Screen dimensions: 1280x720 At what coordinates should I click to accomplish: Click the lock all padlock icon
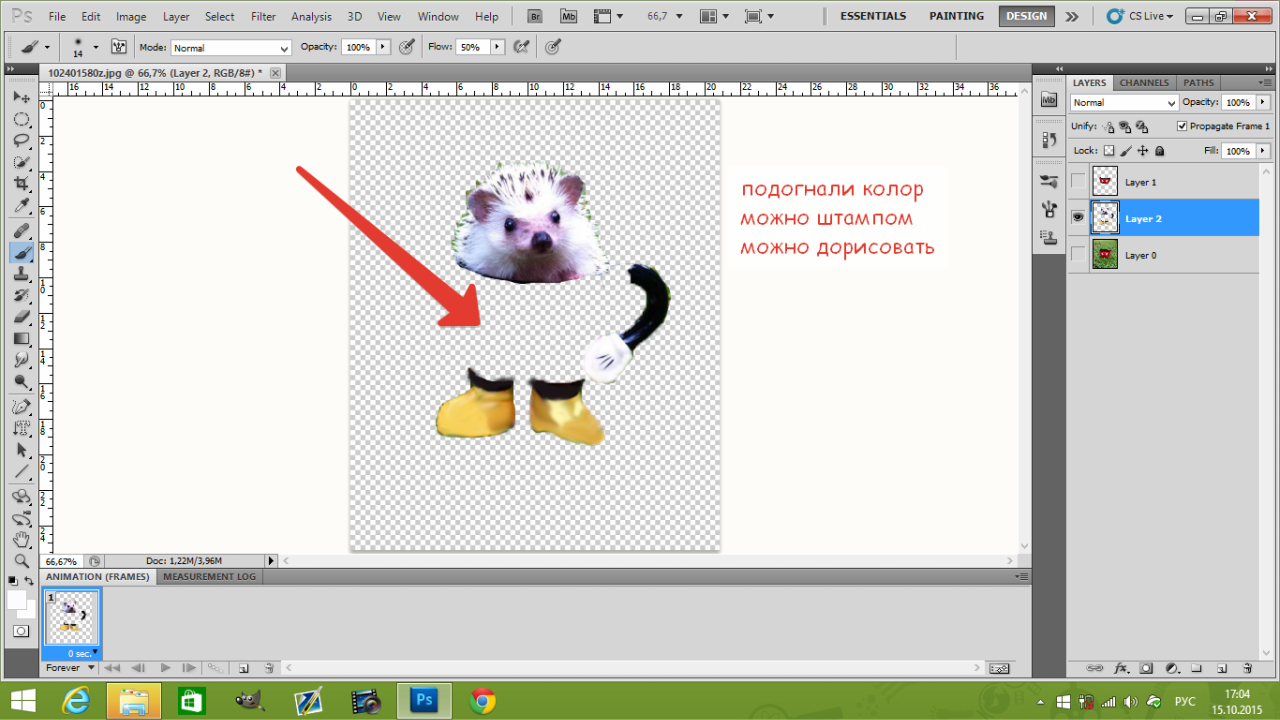point(1159,151)
